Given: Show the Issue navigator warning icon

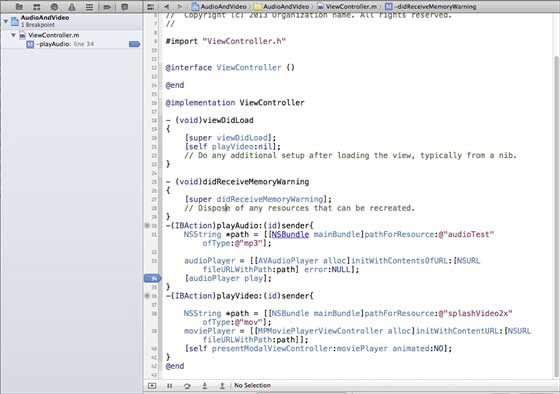Looking at the screenshot, I should tap(72, 6).
